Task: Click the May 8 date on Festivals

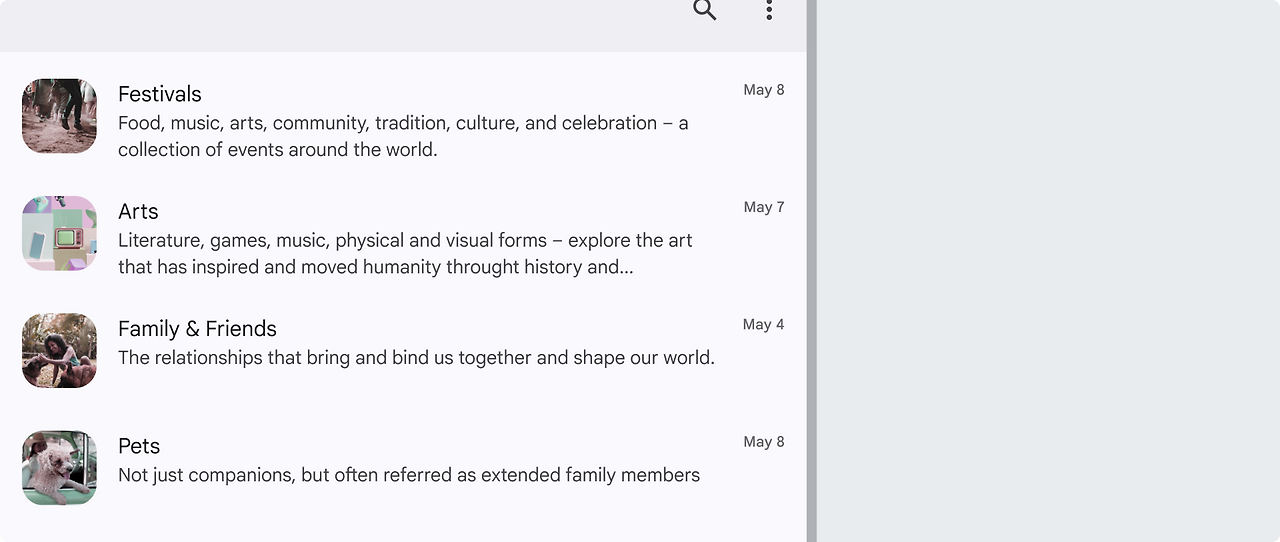Action: 764,90
